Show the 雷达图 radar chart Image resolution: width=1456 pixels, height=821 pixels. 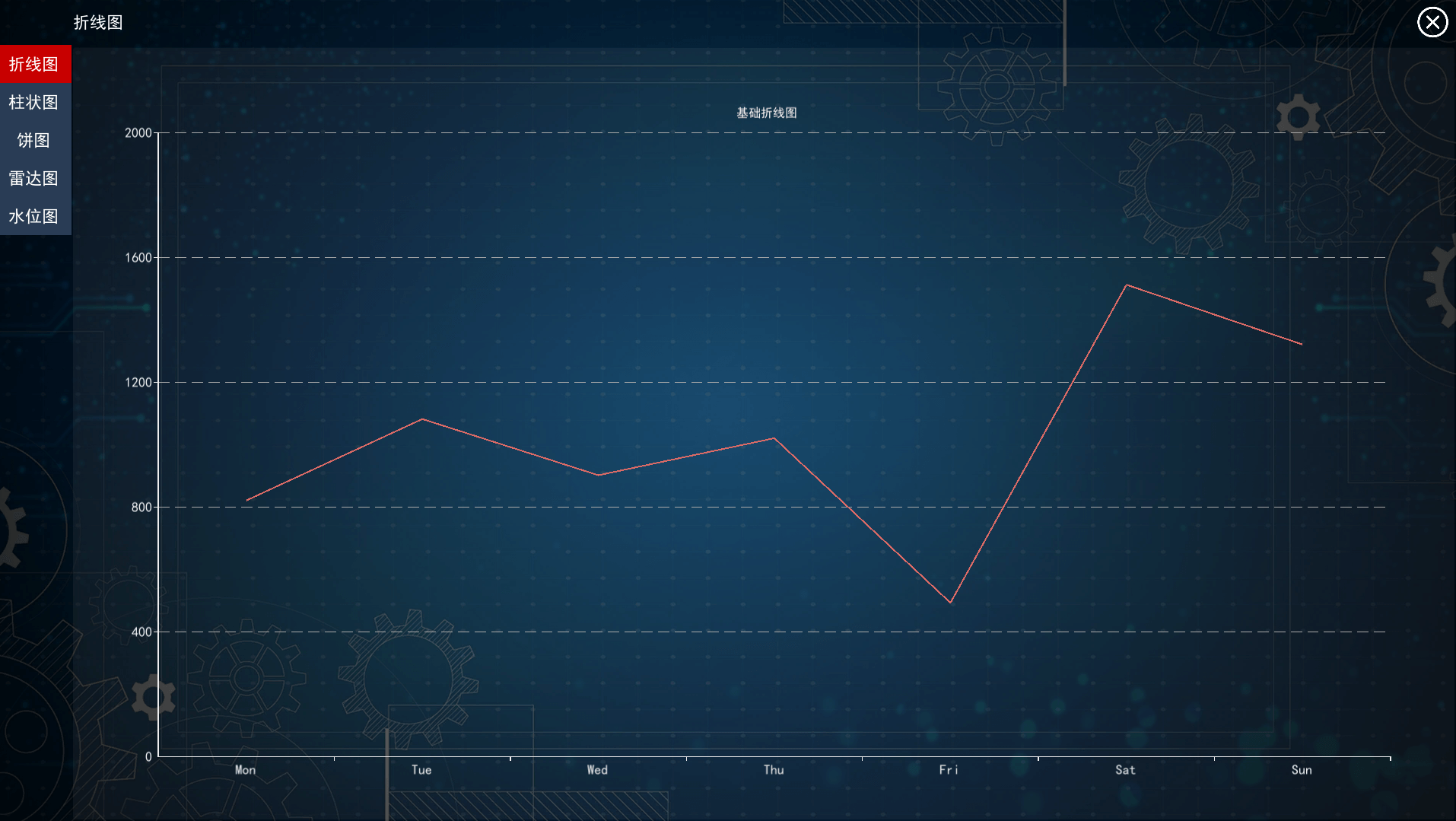pyautogui.click(x=35, y=179)
